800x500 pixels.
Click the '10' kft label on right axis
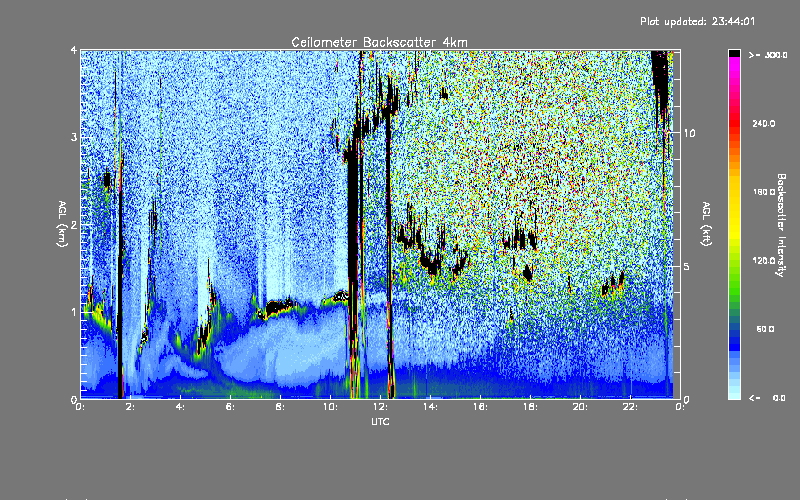[689, 133]
